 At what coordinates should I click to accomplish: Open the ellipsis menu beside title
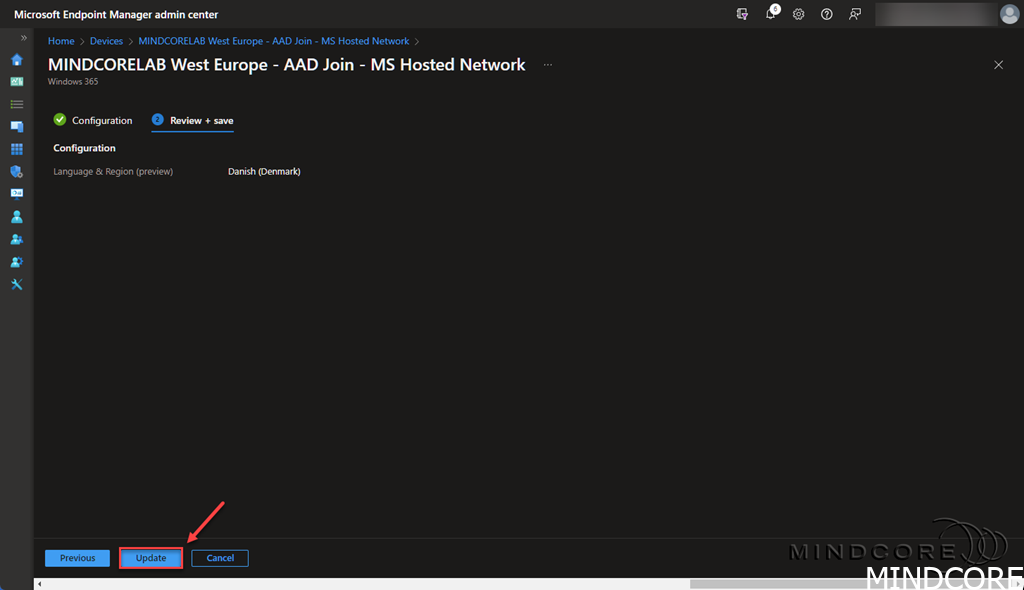[547, 65]
